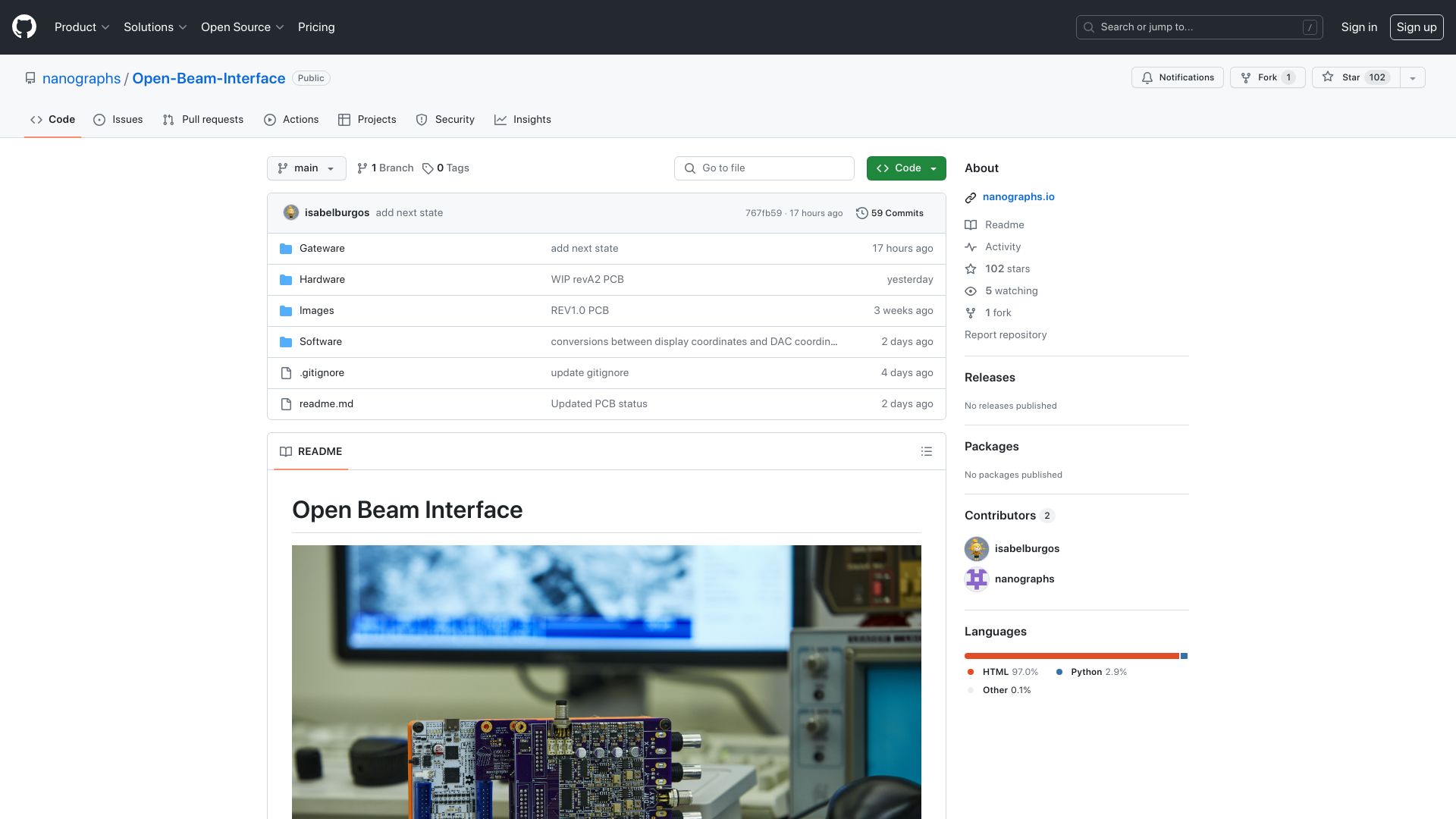Open the nanographs owner link
This screenshot has height=819, width=1456.
coord(81,79)
